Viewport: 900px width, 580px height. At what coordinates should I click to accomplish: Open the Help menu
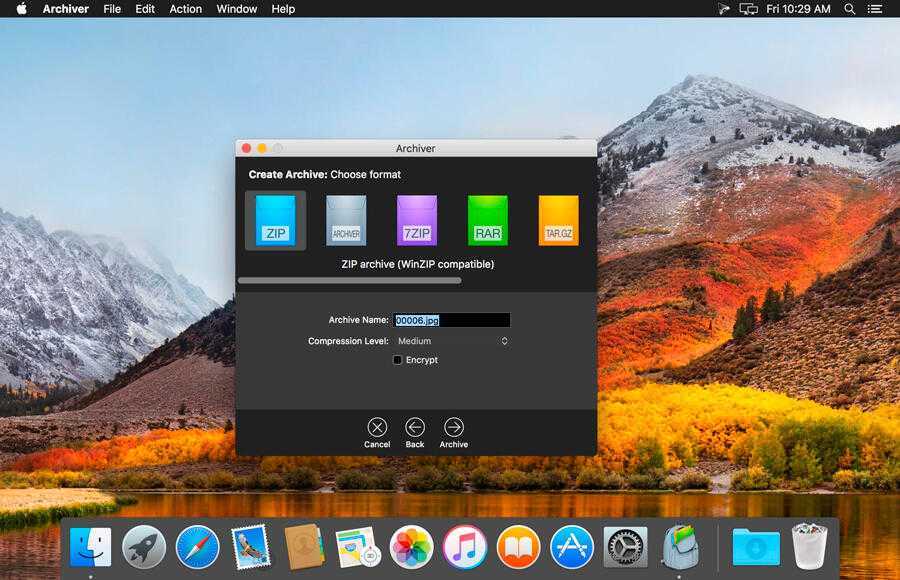[x=283, y=9]
